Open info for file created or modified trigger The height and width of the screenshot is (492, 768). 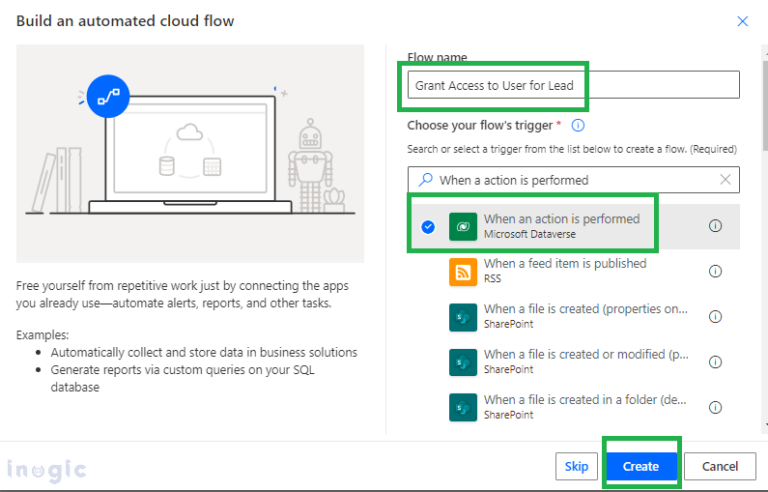click(x=715, y=362)
